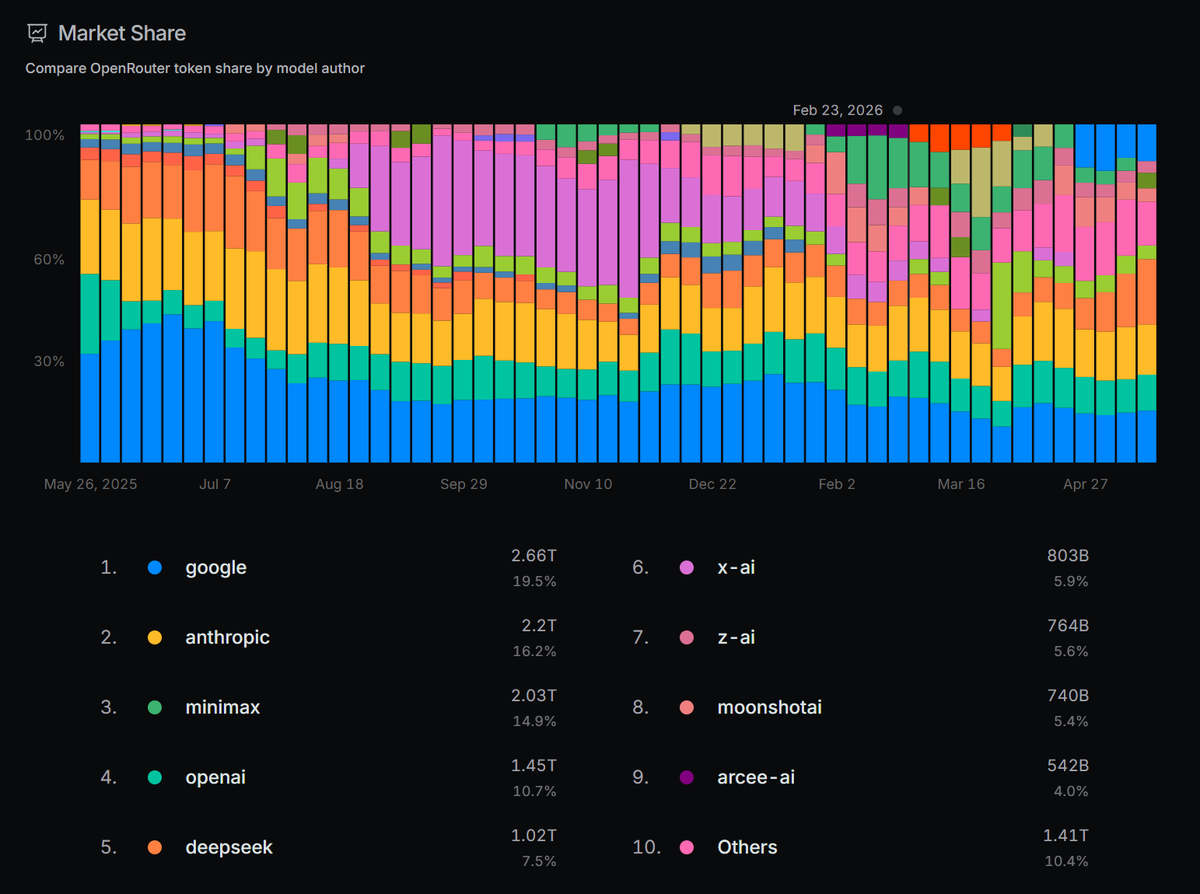The width and height of the screenshot is (1200, 894).
Task: Click the 60% y-axis label
Action: [49, 259]
